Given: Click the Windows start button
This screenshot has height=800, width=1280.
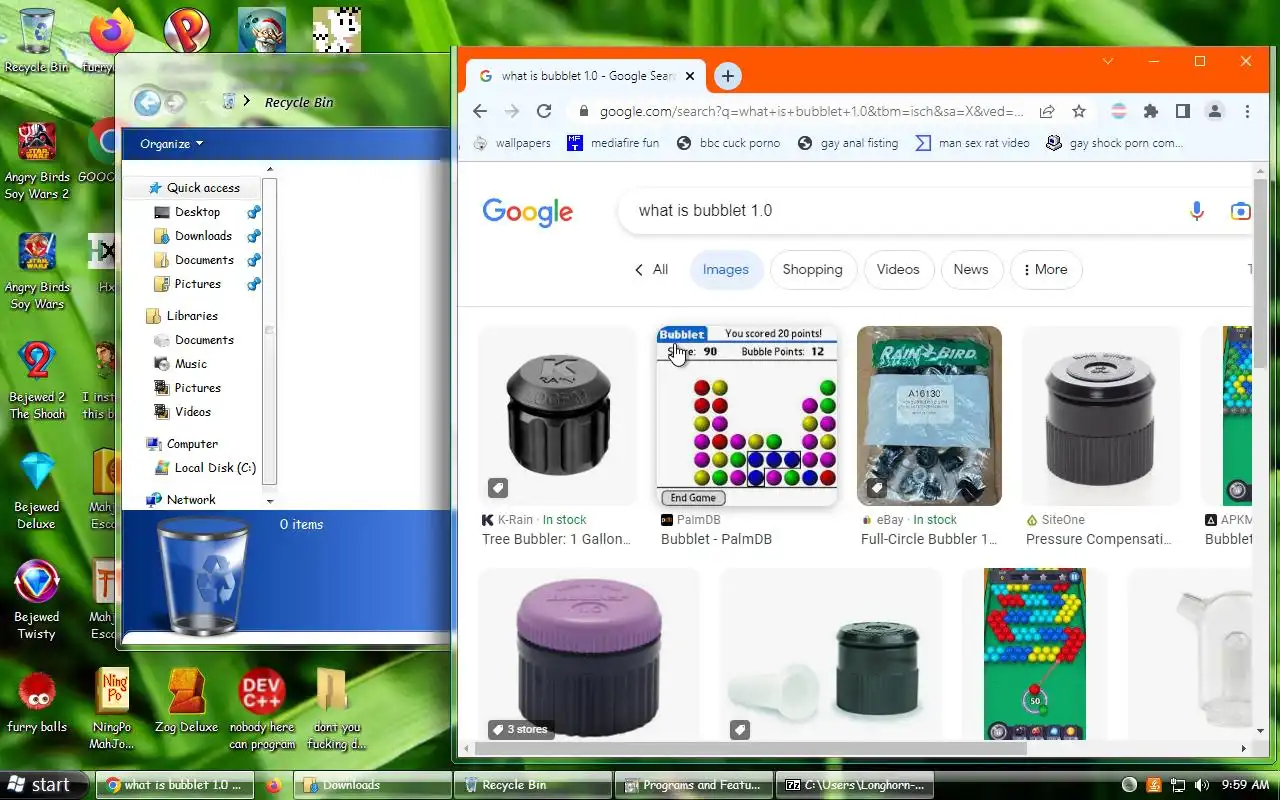Looking at the screenshot, I should pyautogui.click(x=40, y=785).
